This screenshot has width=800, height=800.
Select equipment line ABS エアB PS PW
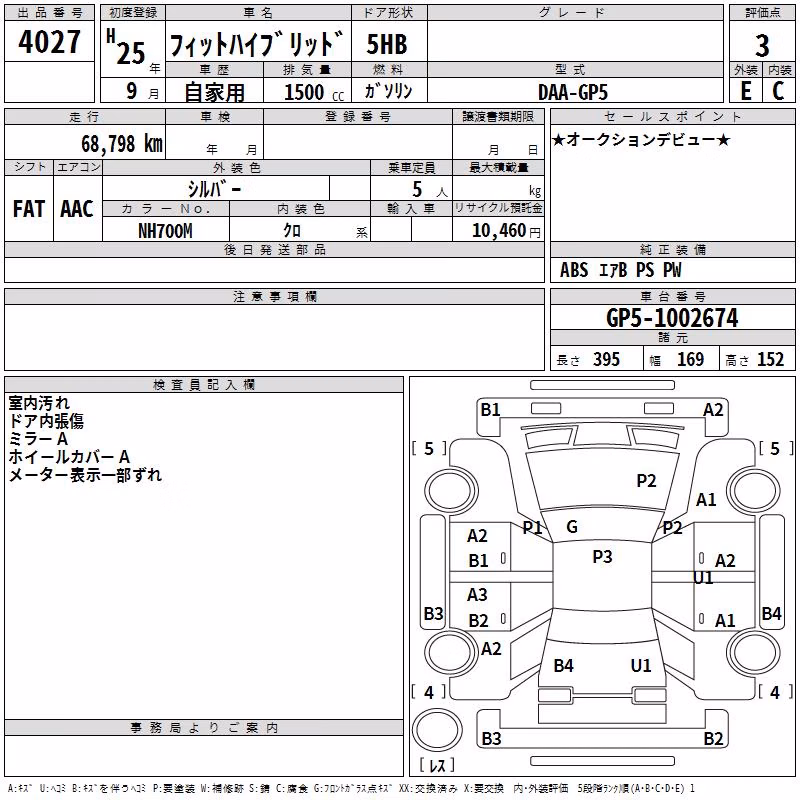[x=620, y=270]
